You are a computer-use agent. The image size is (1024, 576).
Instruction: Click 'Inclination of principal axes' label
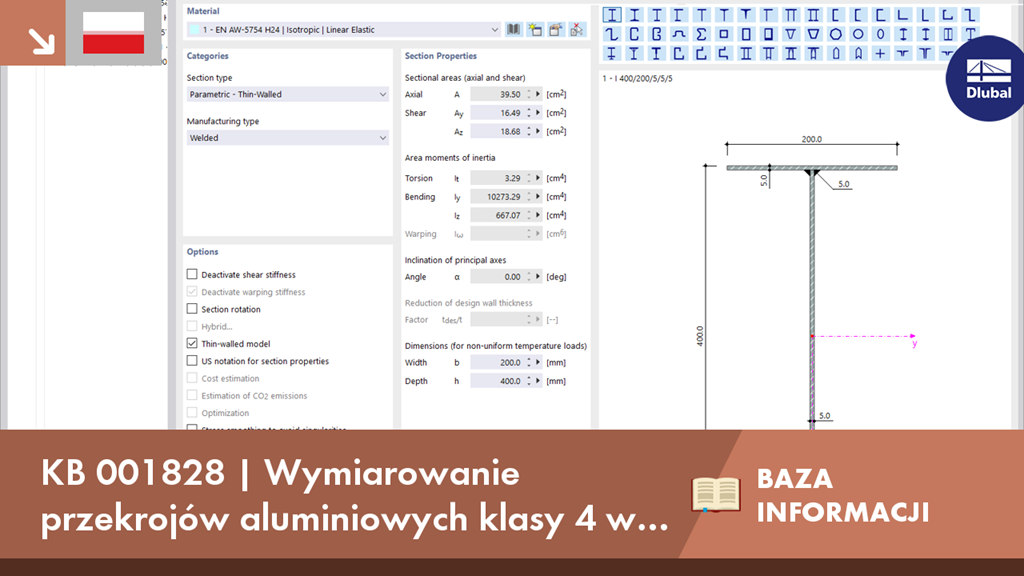[455, 260]
